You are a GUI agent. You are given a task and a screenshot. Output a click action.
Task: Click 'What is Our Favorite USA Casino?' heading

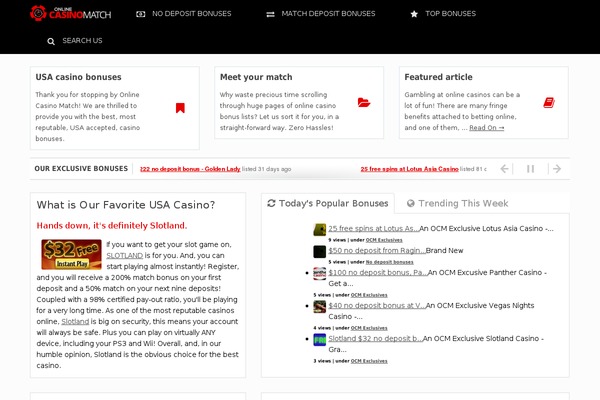click(126, 205)
